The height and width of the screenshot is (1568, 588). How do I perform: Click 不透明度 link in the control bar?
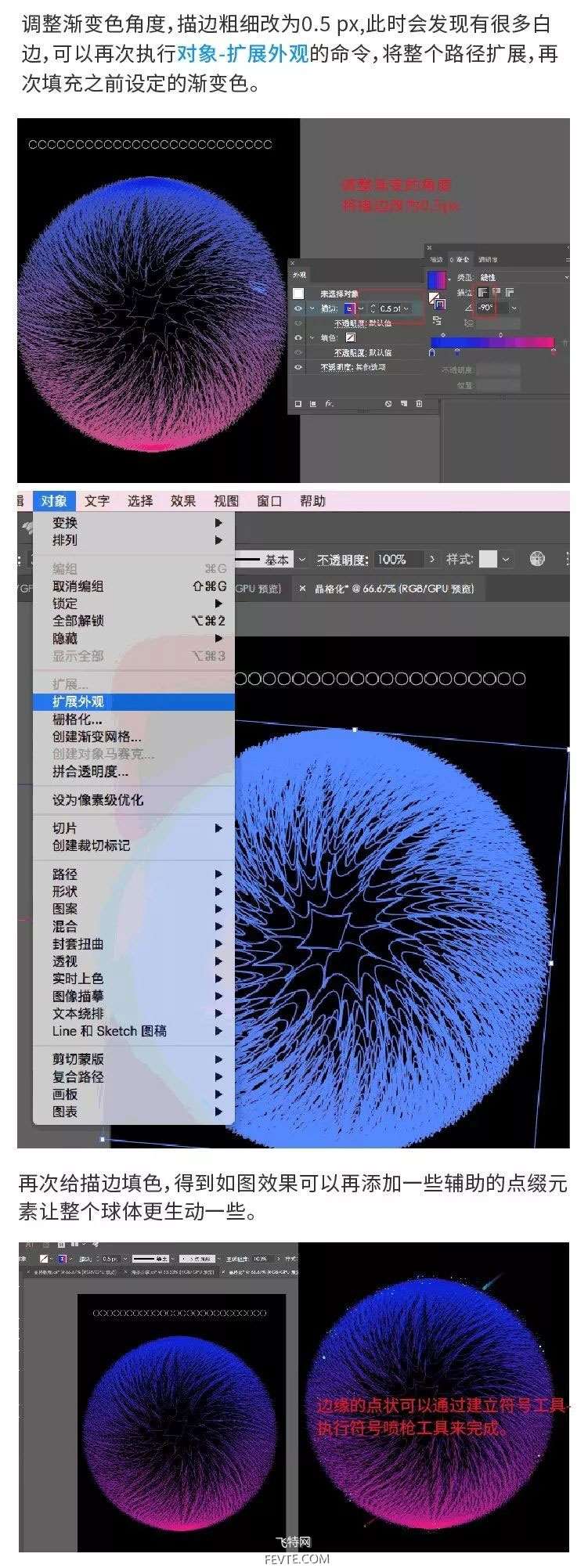[342, 560]
